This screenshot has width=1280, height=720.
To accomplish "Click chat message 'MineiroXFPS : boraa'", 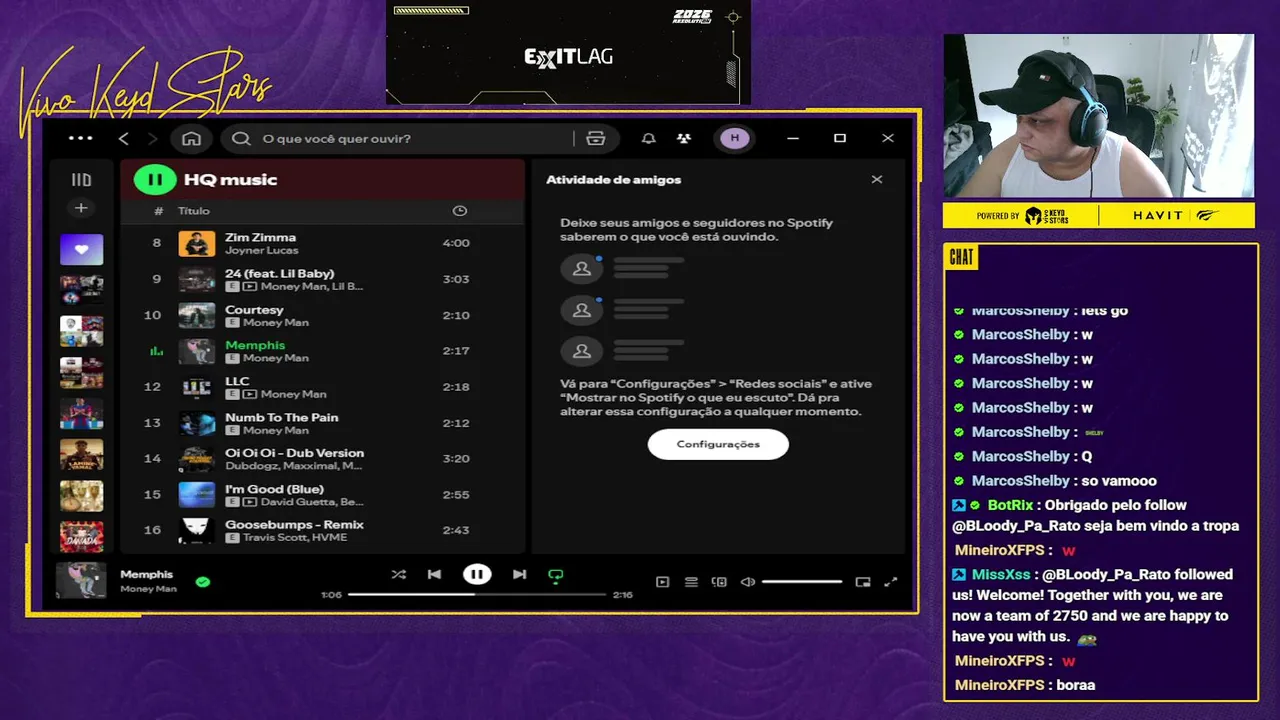I will pyautogui.click(x=1025, y=685).
